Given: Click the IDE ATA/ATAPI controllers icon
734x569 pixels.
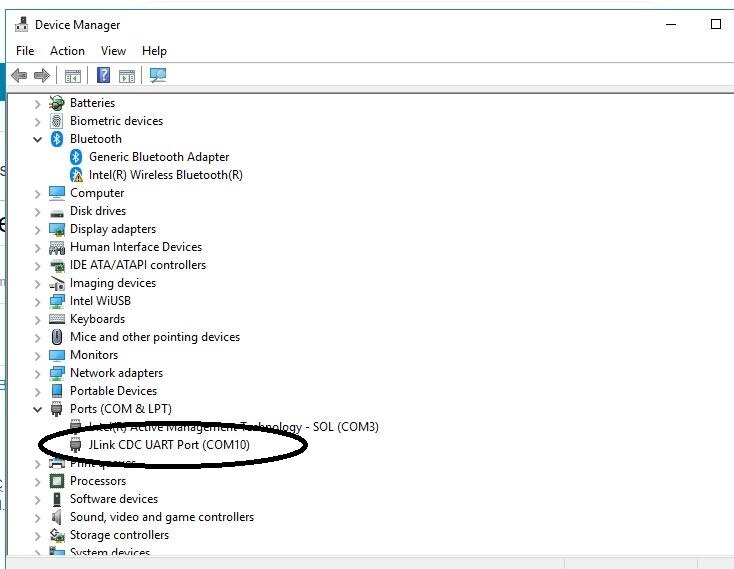Looking at the screenshot, I should click(x=57, y=266).
